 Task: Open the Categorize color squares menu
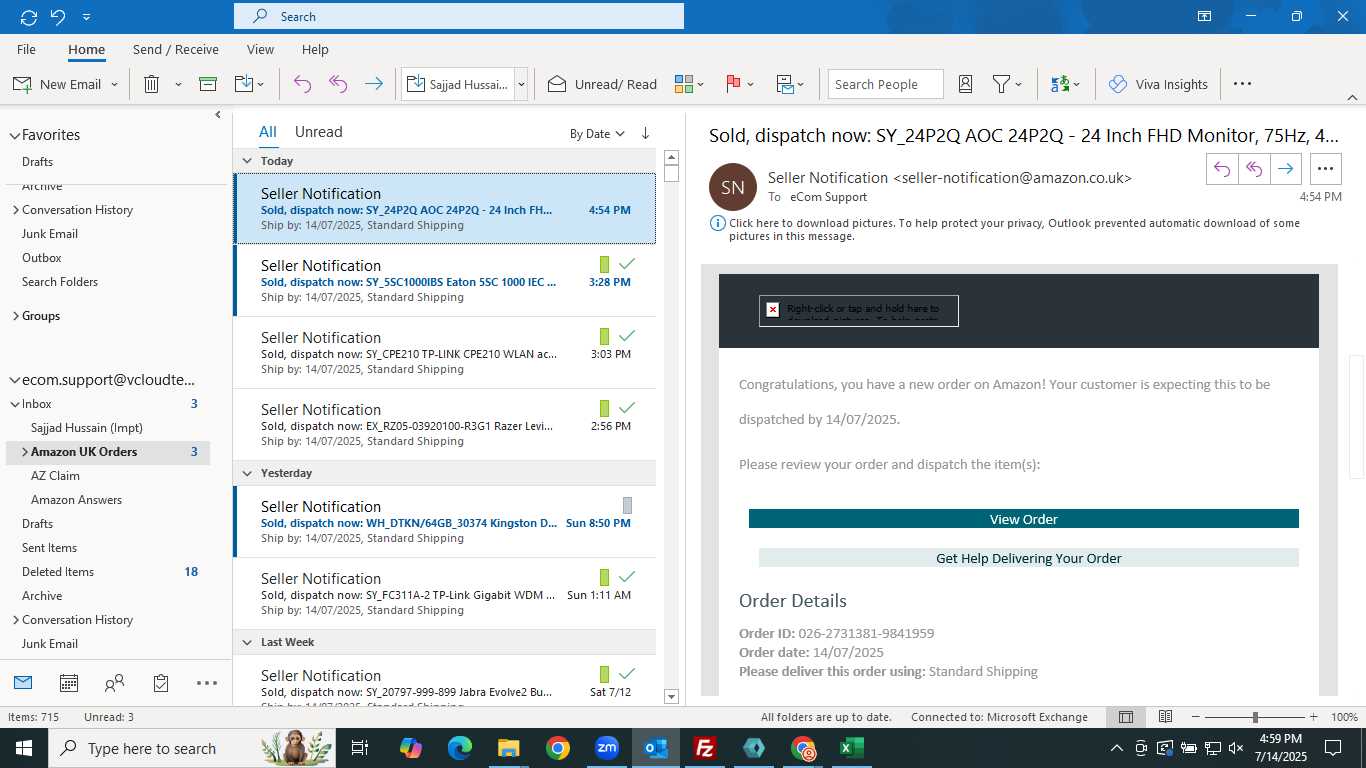click(689, 84)
